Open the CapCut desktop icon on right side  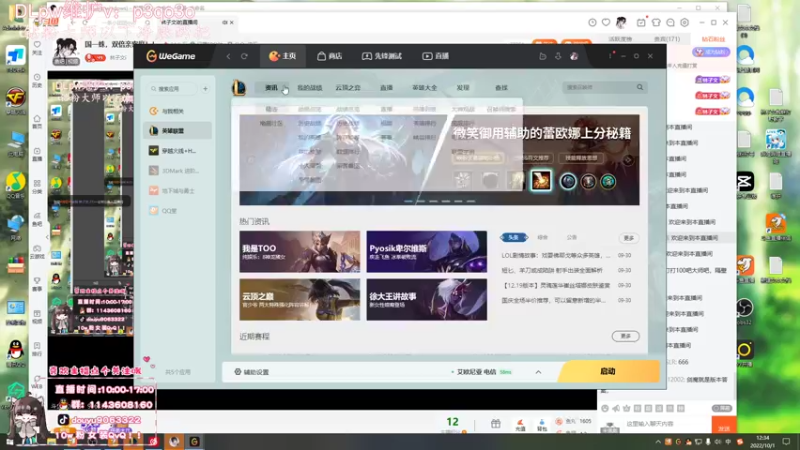pyautogui.click(x=745, y=184)
